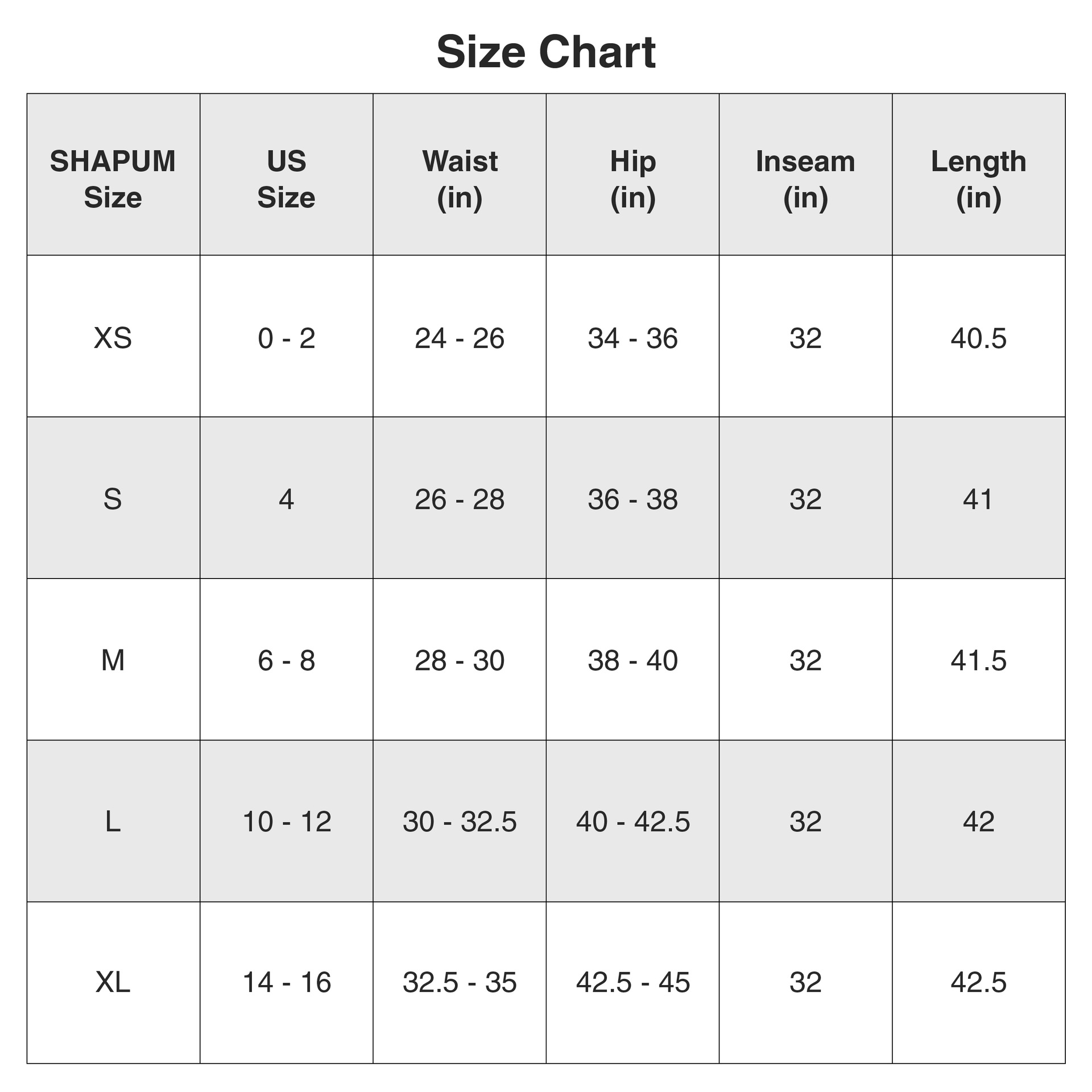This screenshot has height=1092, width=1092.
Task: Click the Length (in) header cell
Action: pos(979,174)
